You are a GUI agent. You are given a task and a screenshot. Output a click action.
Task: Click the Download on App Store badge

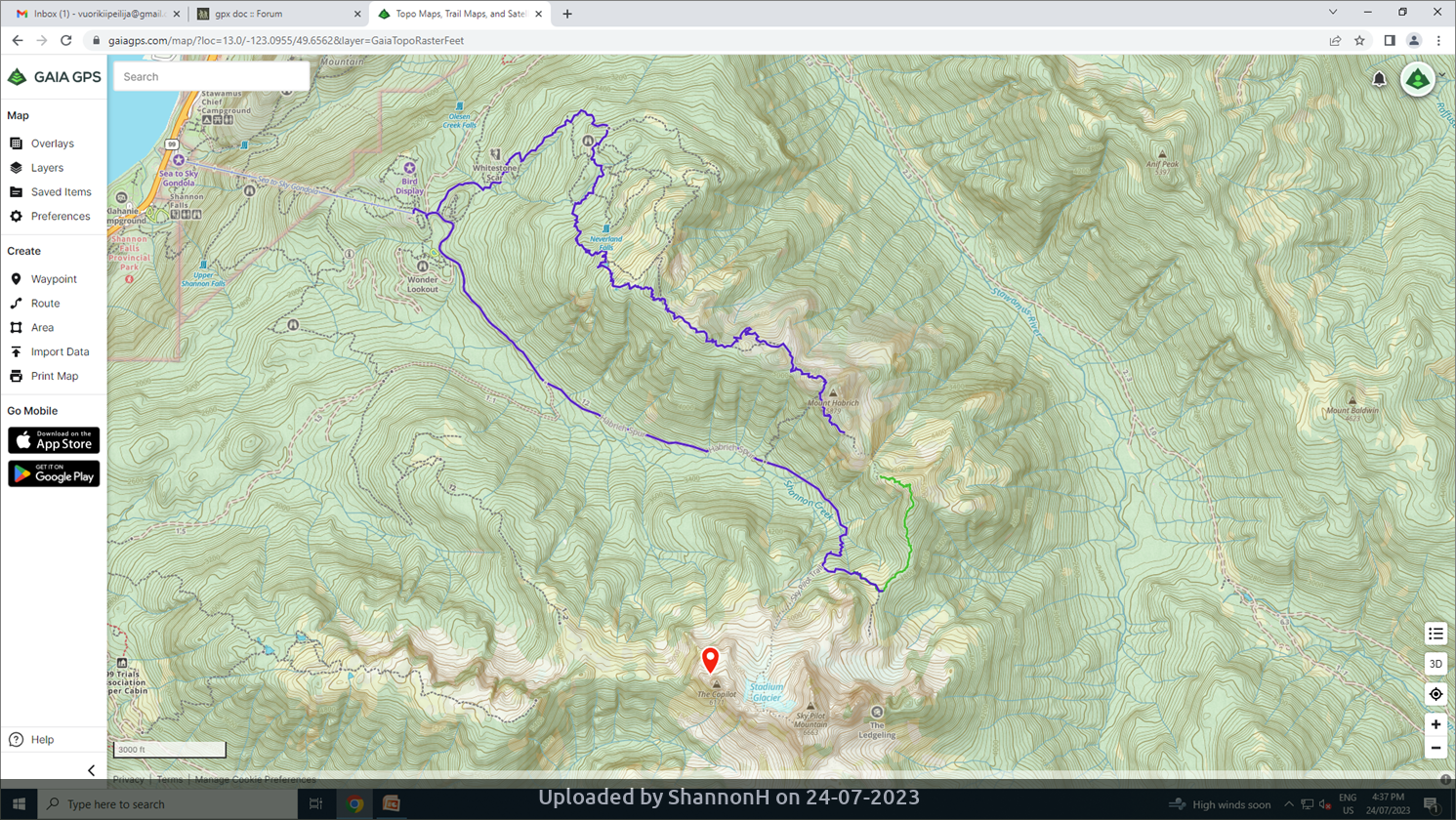tap(54, 441)
